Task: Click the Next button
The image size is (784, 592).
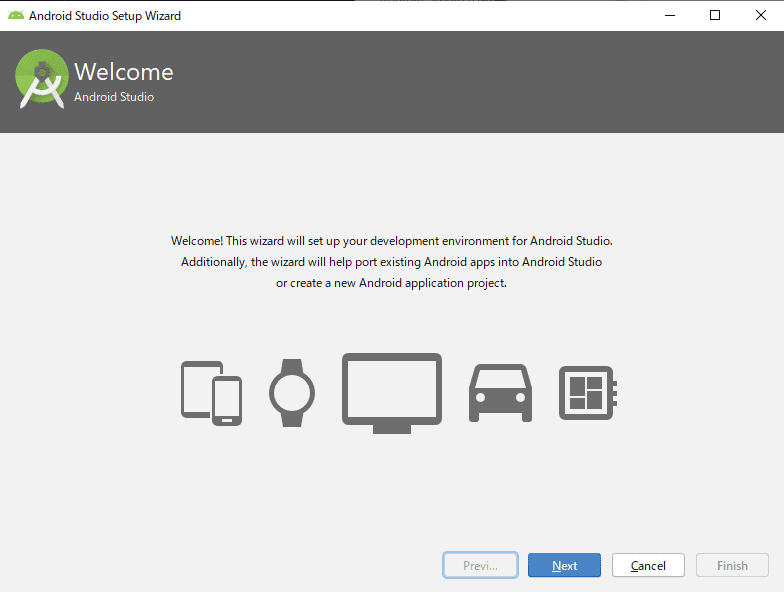Action: coord(564,566)
